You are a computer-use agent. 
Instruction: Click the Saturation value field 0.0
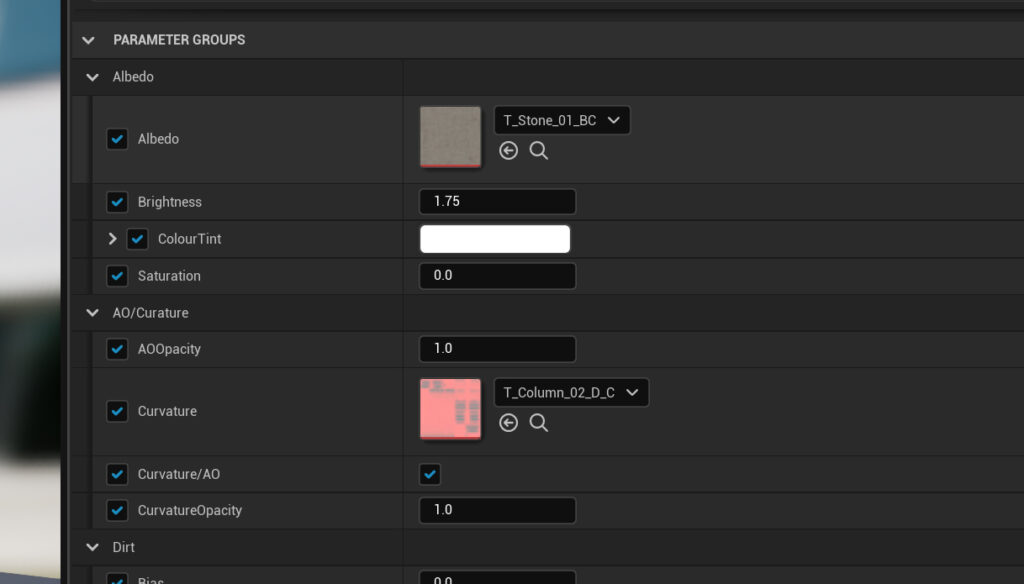click(x=498, y=276)
